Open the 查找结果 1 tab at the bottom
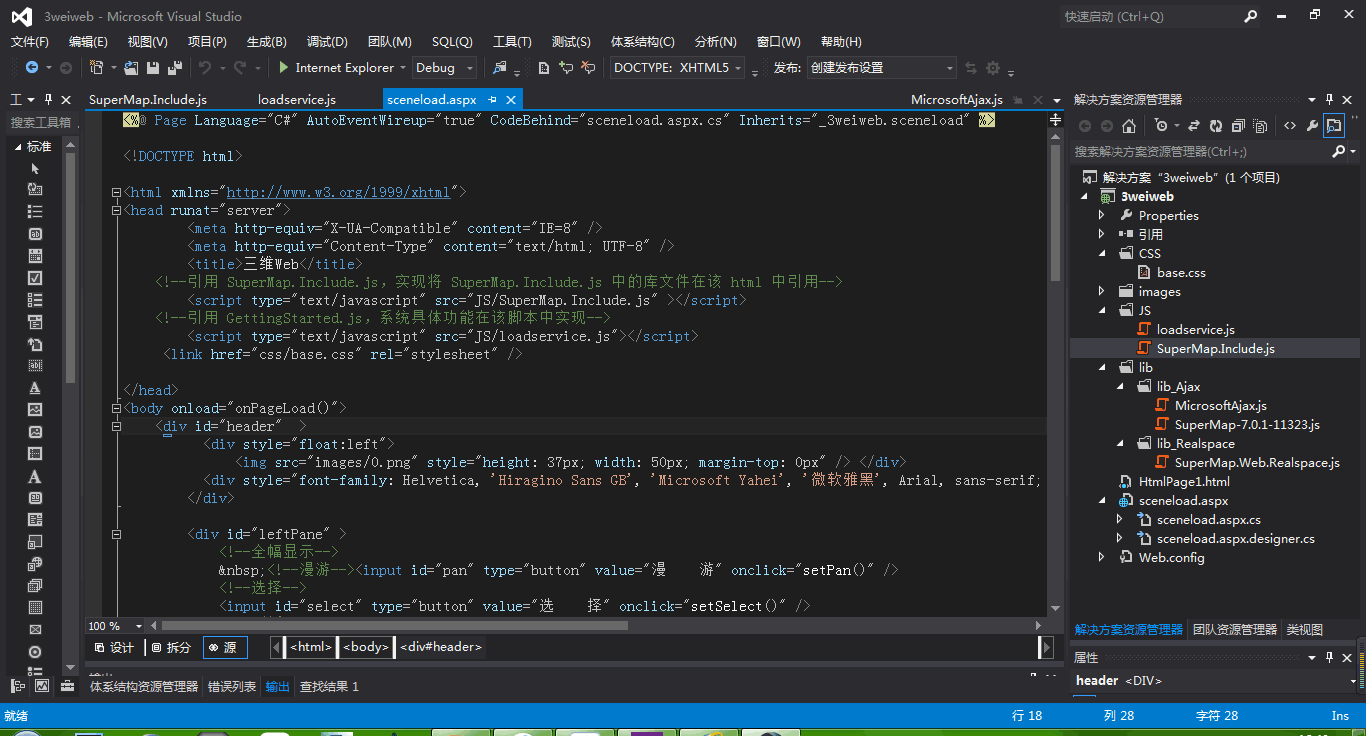 click(x=329, y=687)
